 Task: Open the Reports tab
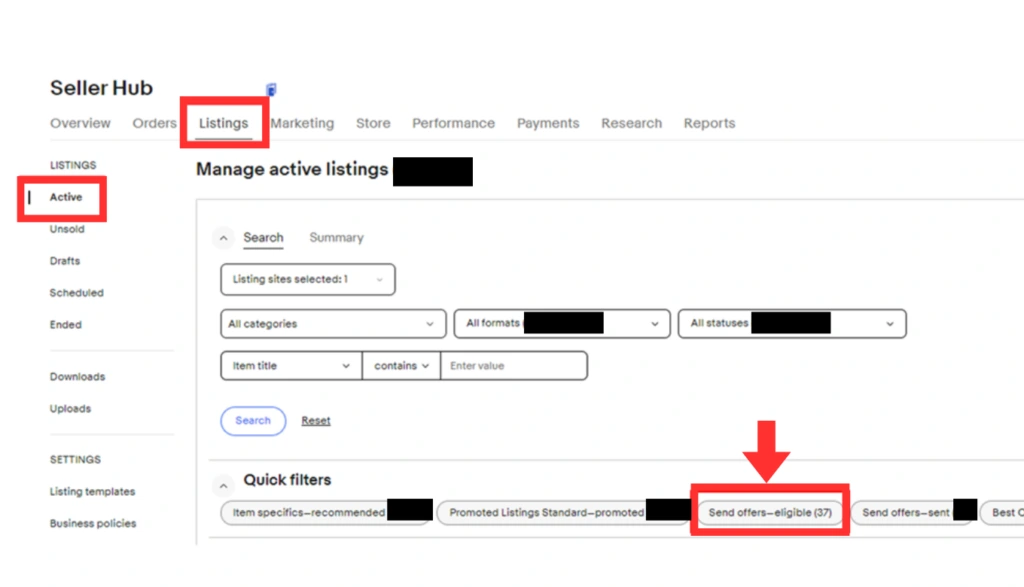coord(709,123)
